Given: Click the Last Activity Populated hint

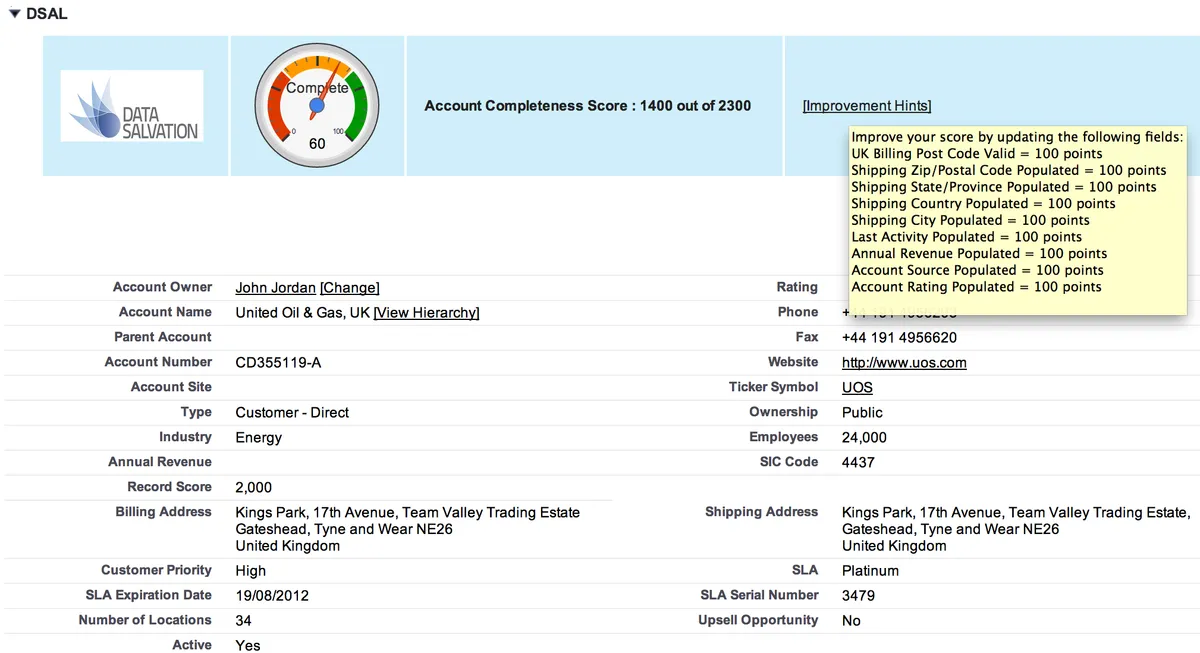Looking at the screenshot, I should [x=966, y=237].
